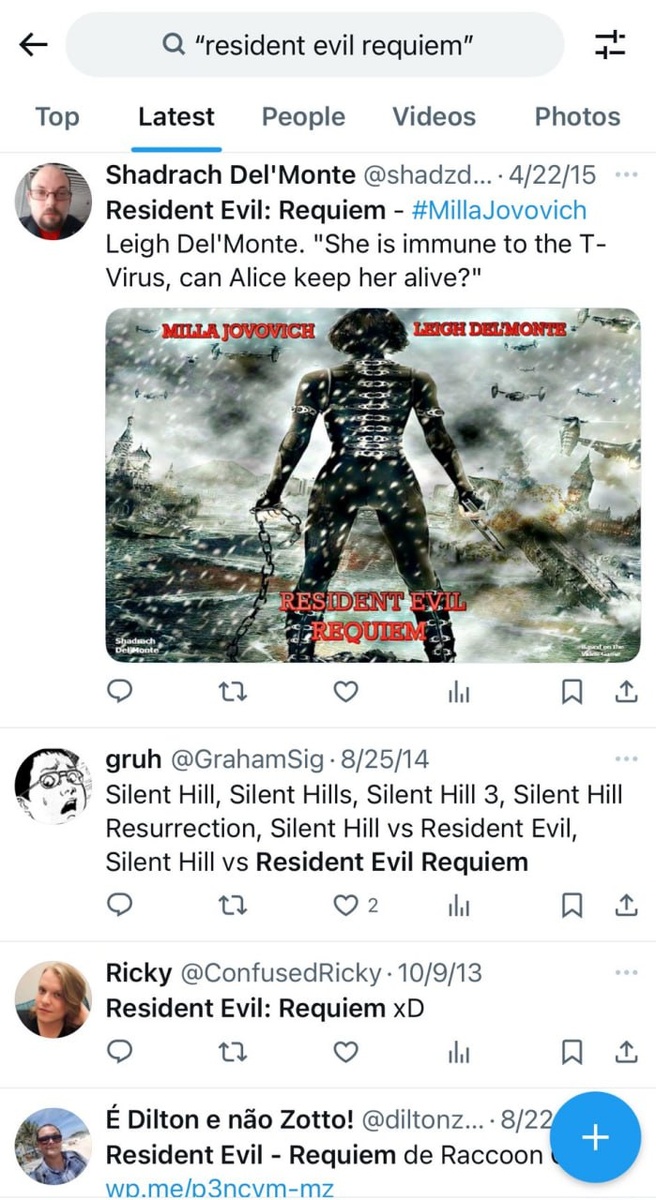This screenshot has height=1200, width=656.
Task: Open gruh's profile avatar
Action: click(x=53, y=785)
